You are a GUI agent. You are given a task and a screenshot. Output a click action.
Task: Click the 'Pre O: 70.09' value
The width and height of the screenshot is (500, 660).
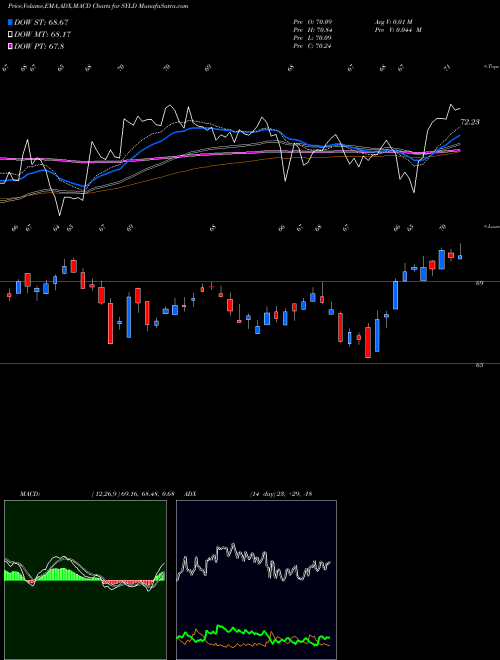tap(313, 22)
